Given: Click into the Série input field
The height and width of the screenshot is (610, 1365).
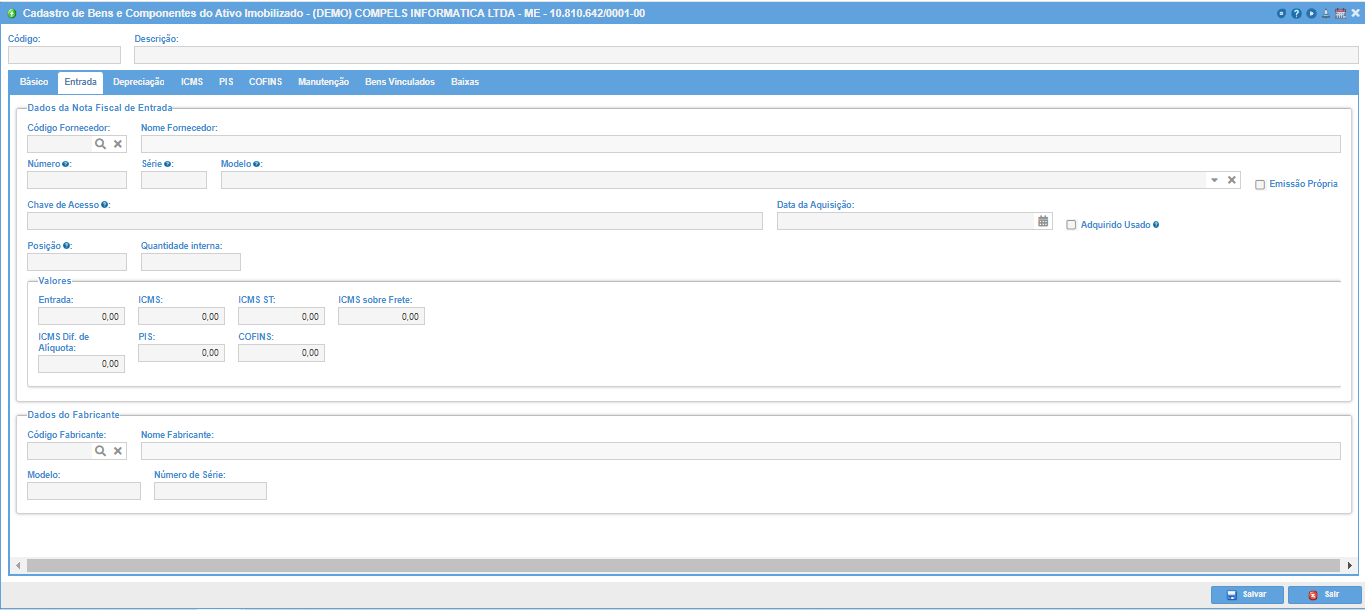Looking at the screenshot, I should pyautogui.click(x=174, y=180).
